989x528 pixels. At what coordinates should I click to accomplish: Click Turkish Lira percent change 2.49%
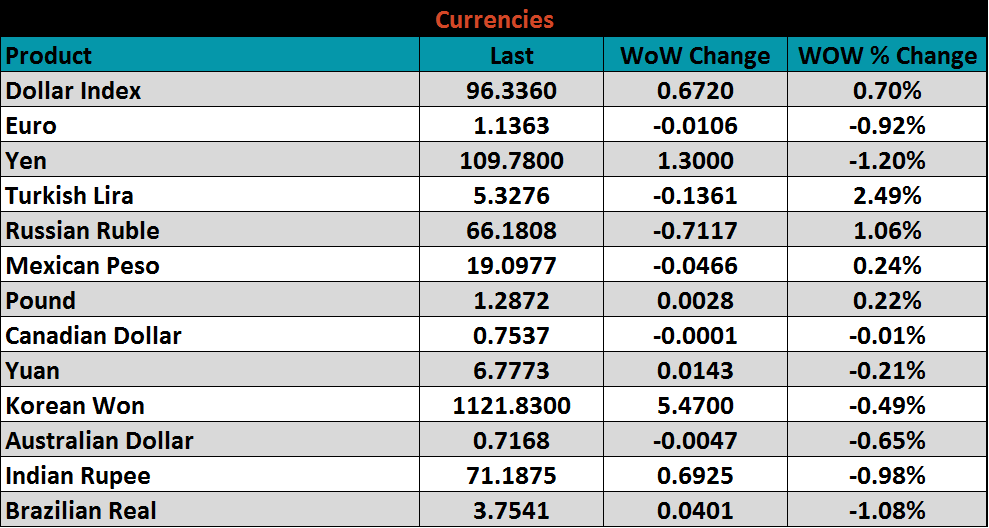(887, 196)
